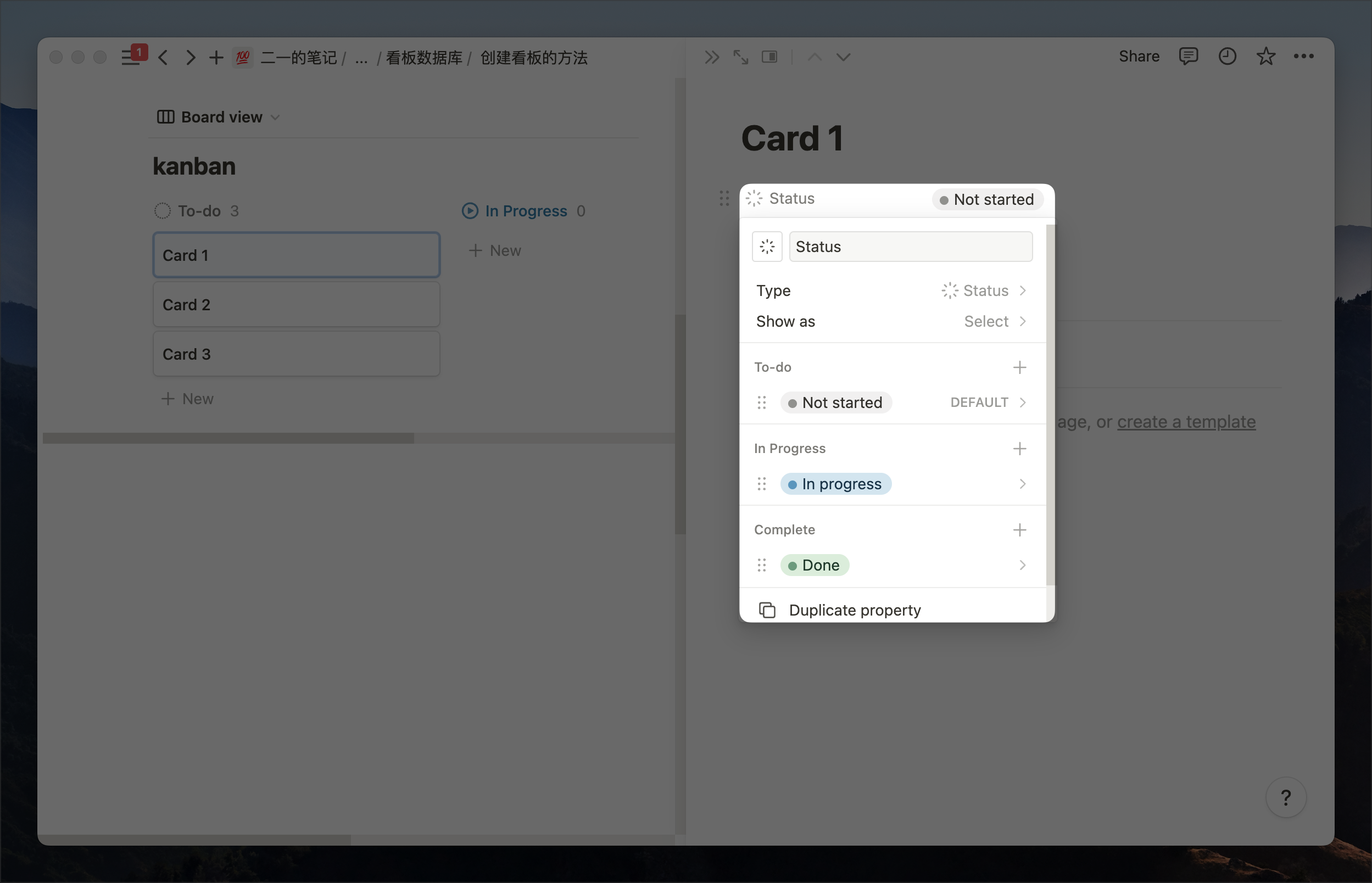Screen dimensions: 1372x883
Task: Click the property menu vertical scrollbar
Action: [1050, 405]
